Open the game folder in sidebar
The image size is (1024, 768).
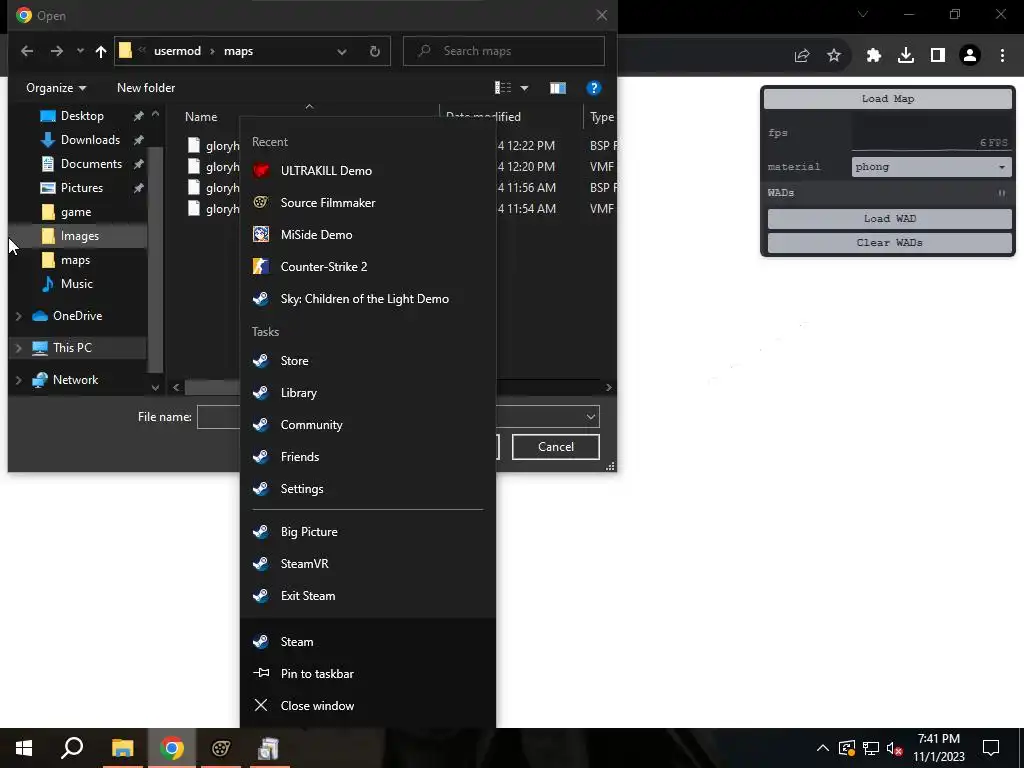point(76,212)
